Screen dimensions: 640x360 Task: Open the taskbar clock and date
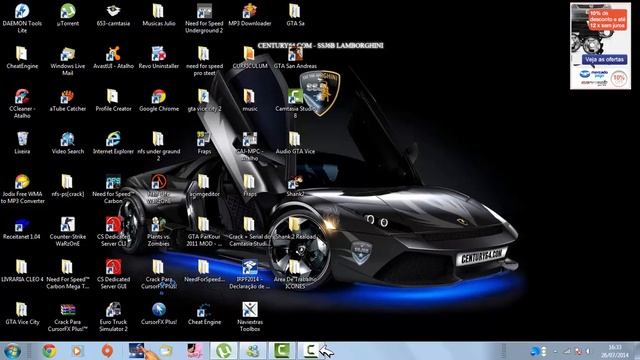615,351
